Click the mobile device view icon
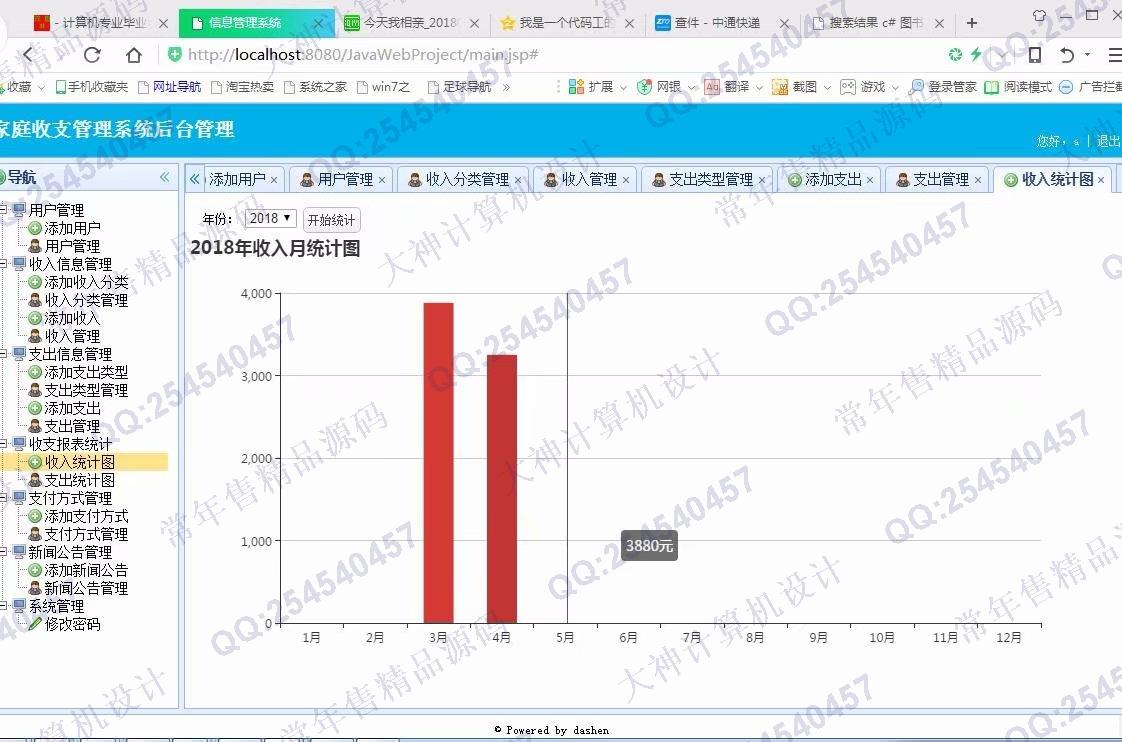Viewport: 1122px width, 742px height. tap(1035, 54)
